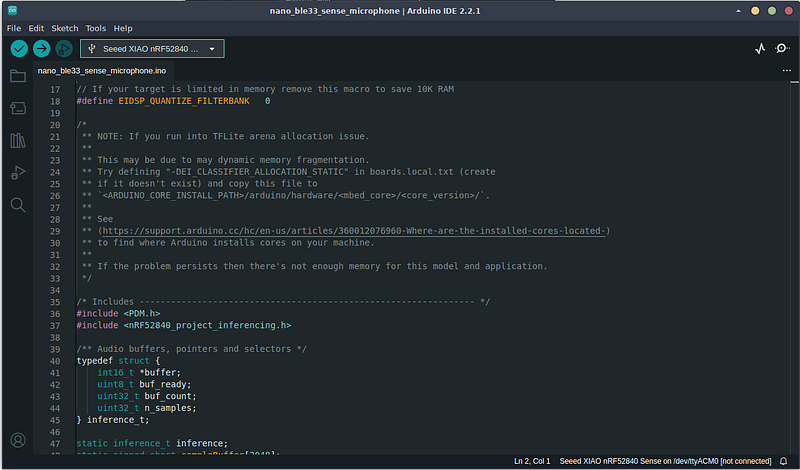
Task: Click the save 10K RAM comment line
Action: [x=265, y=89]
